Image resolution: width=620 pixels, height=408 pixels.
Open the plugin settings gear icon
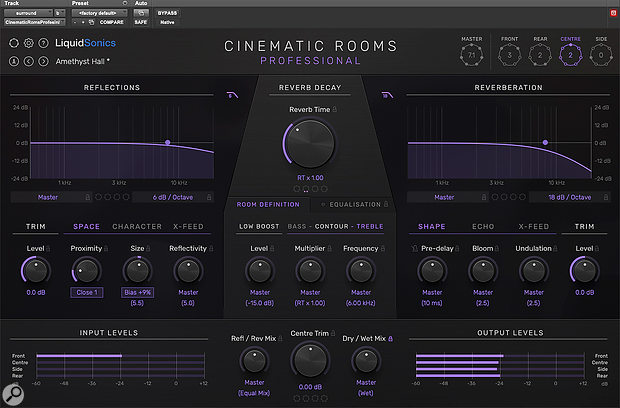coord(28,43)
